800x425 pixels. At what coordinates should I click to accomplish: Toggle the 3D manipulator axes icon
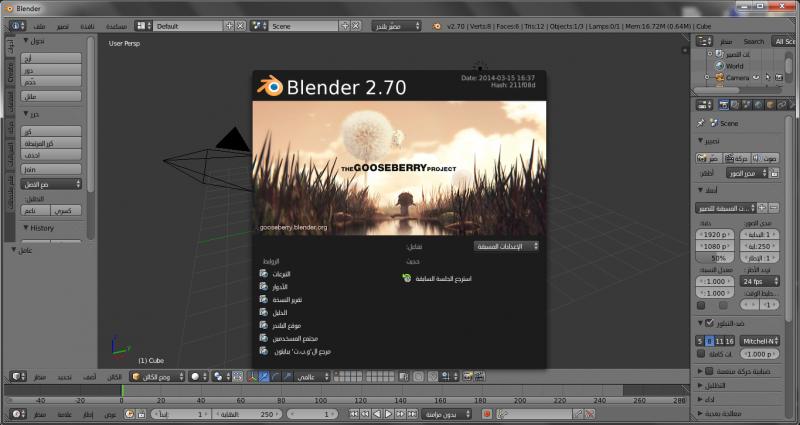pyautogui.click(x=251, y=376)
